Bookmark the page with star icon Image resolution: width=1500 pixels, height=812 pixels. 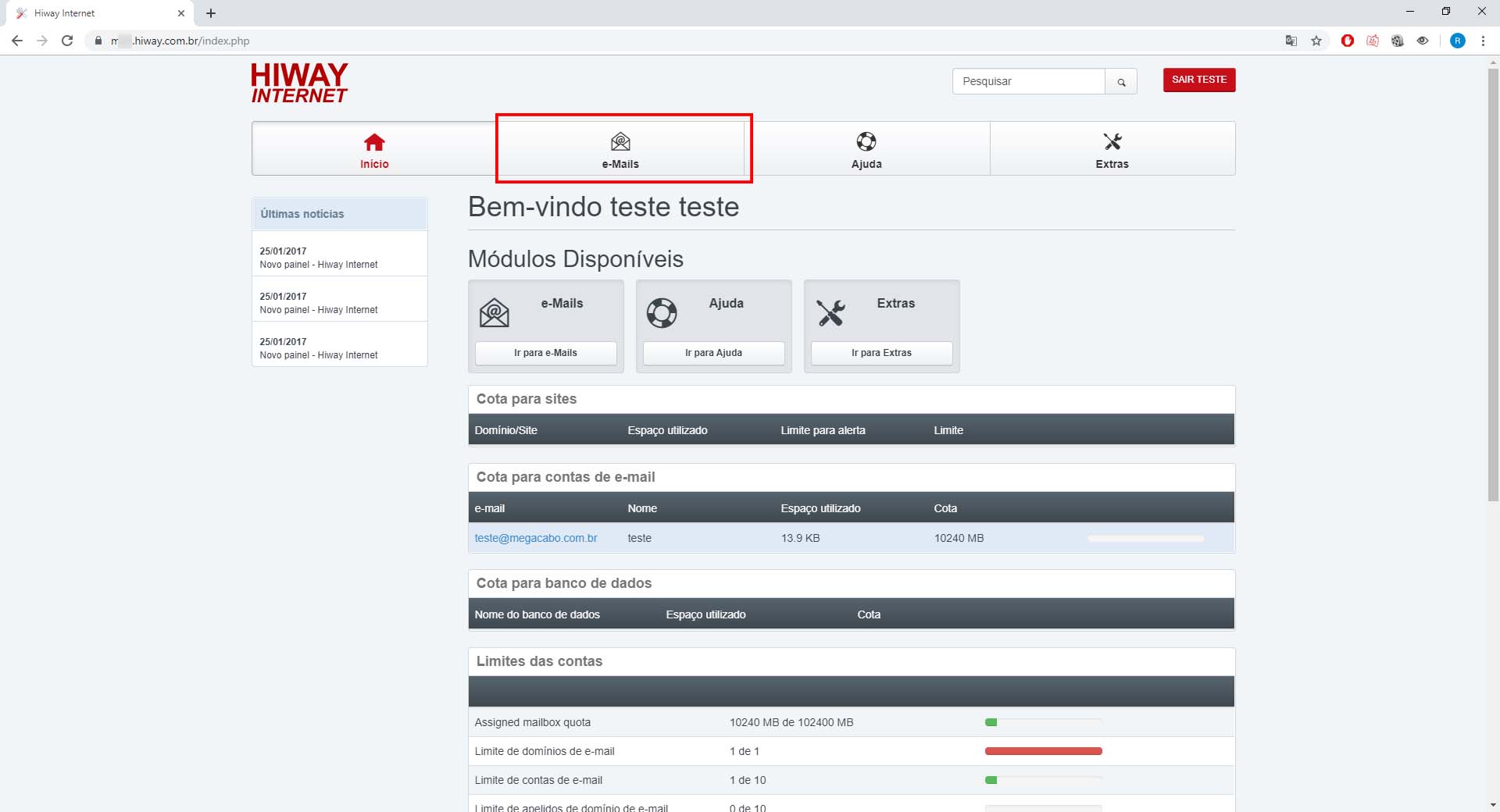tap(1316, 41)
